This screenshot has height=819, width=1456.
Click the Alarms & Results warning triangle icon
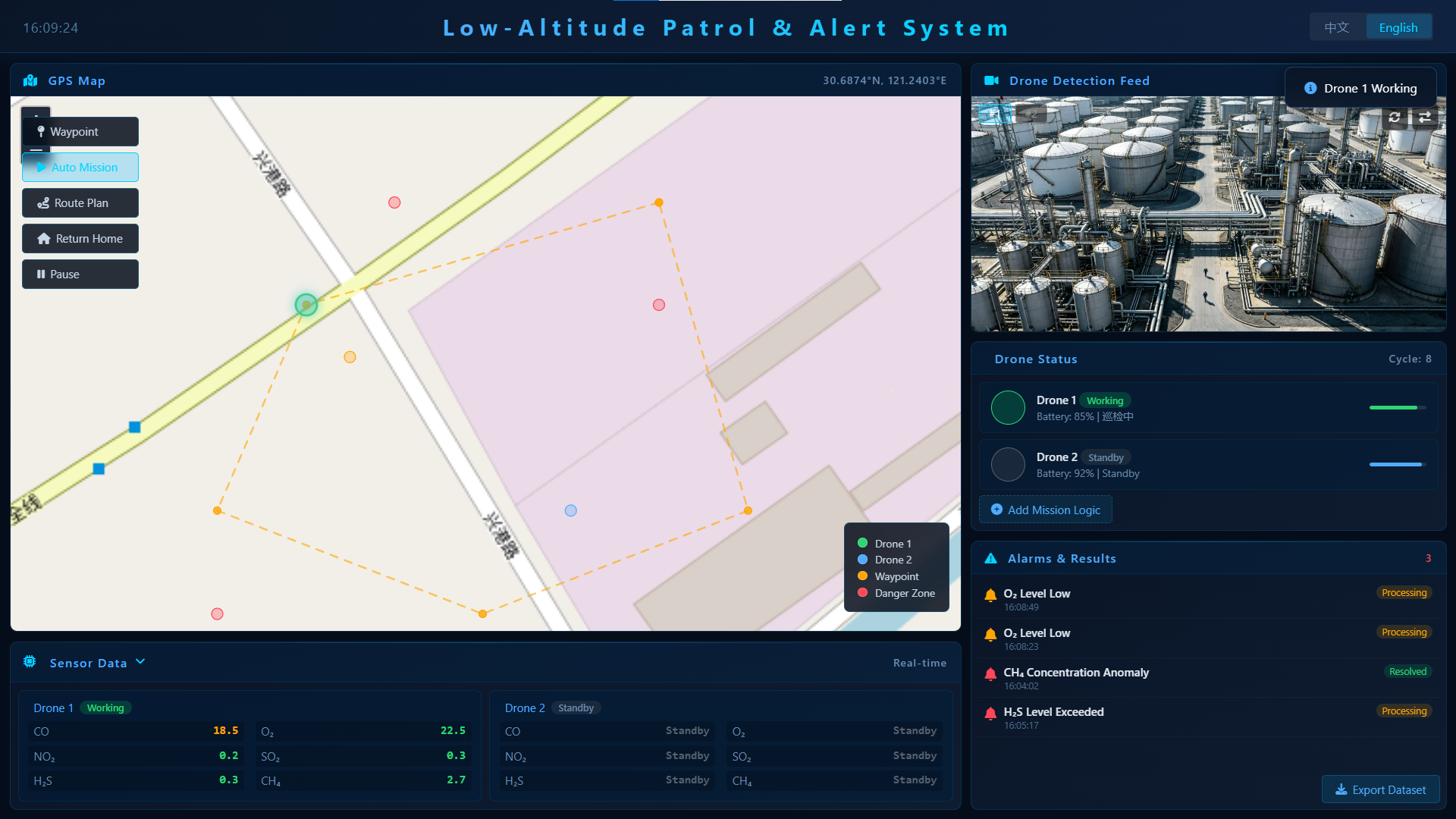(x=990, y=558)
